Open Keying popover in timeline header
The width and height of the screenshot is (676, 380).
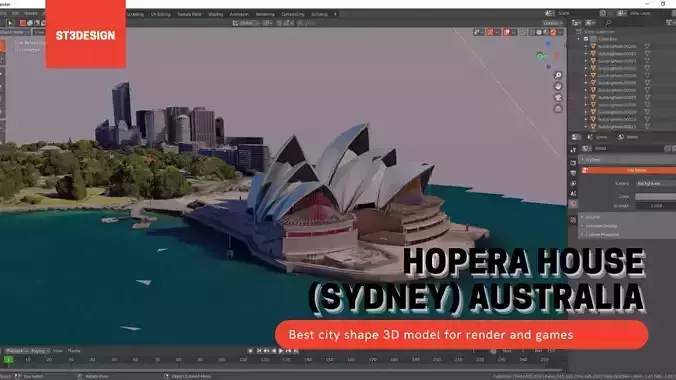pyautogui.click(x=40, y=351)
